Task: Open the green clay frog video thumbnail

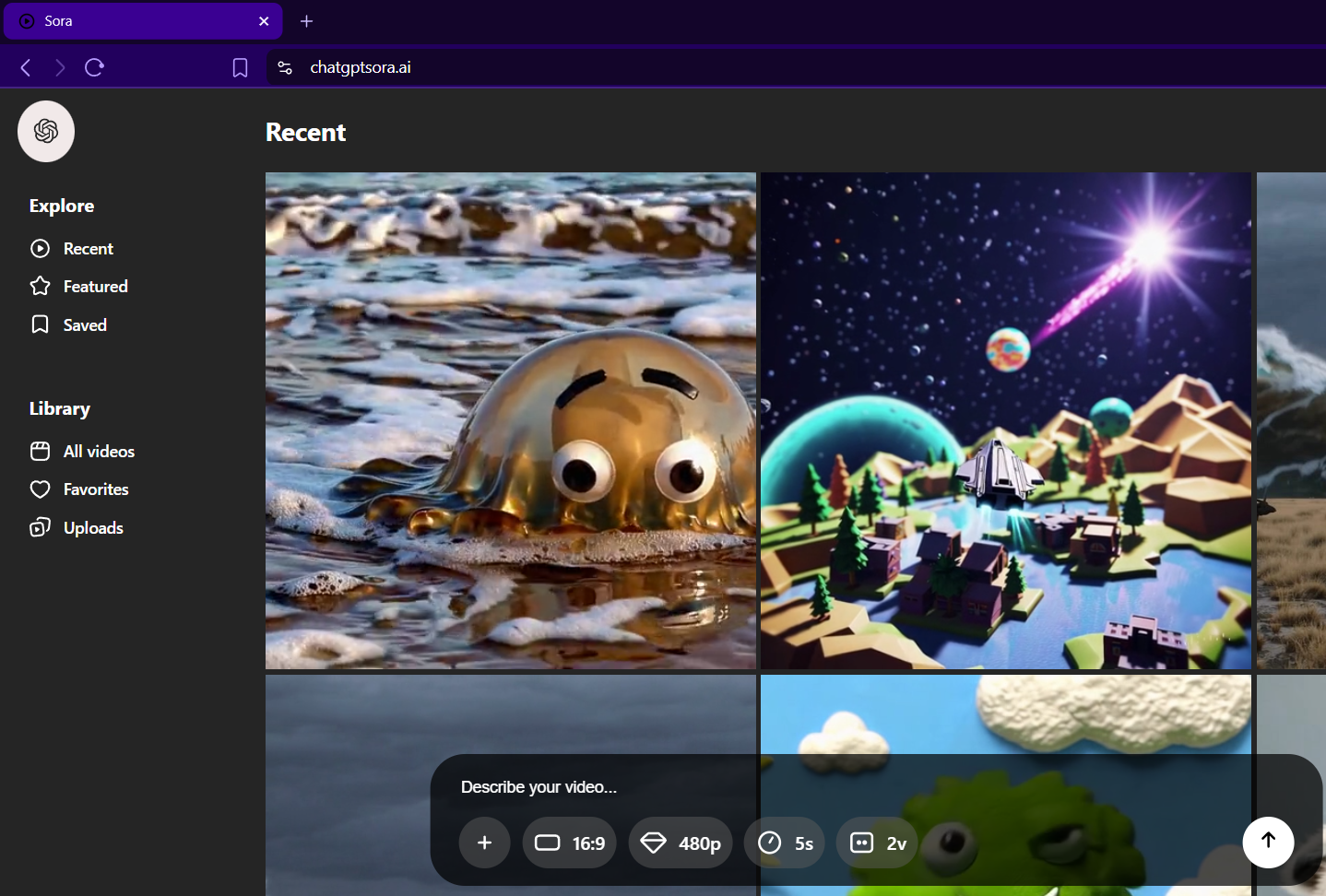Action: point(1006,785)
